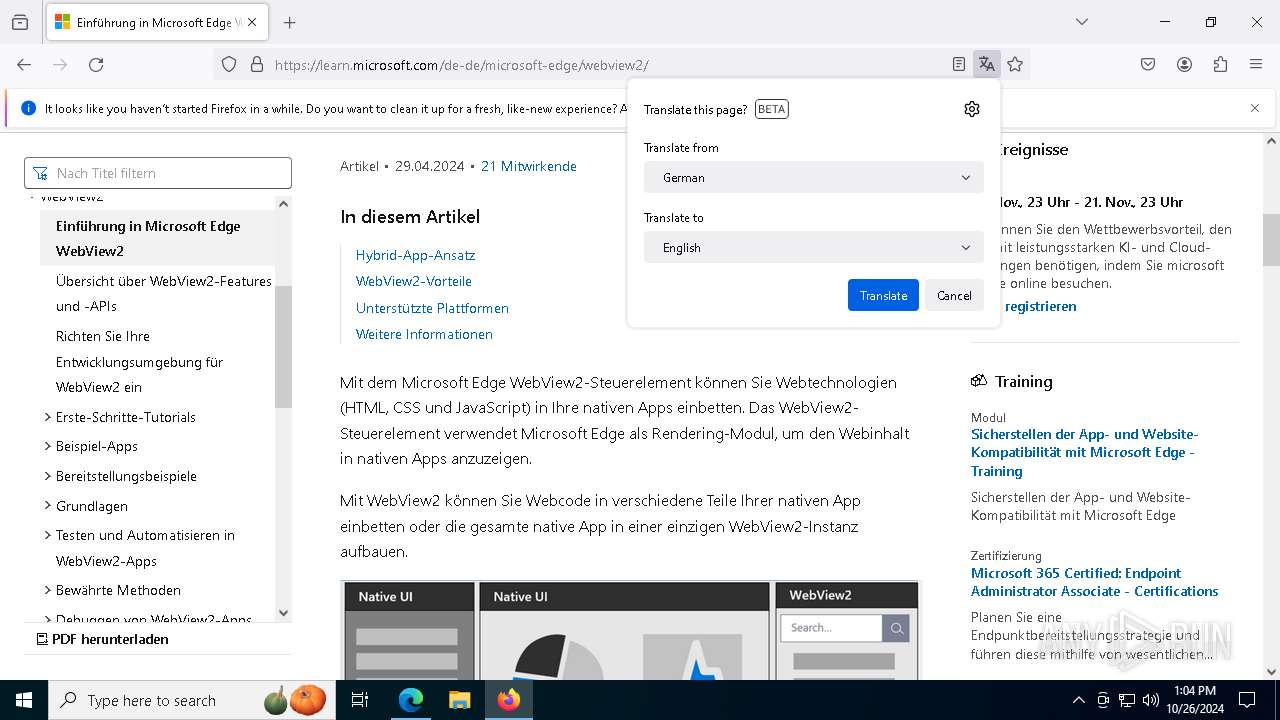1280x720 pixels.
Task: Open the network tray icon
Action: click(1127, 700)
